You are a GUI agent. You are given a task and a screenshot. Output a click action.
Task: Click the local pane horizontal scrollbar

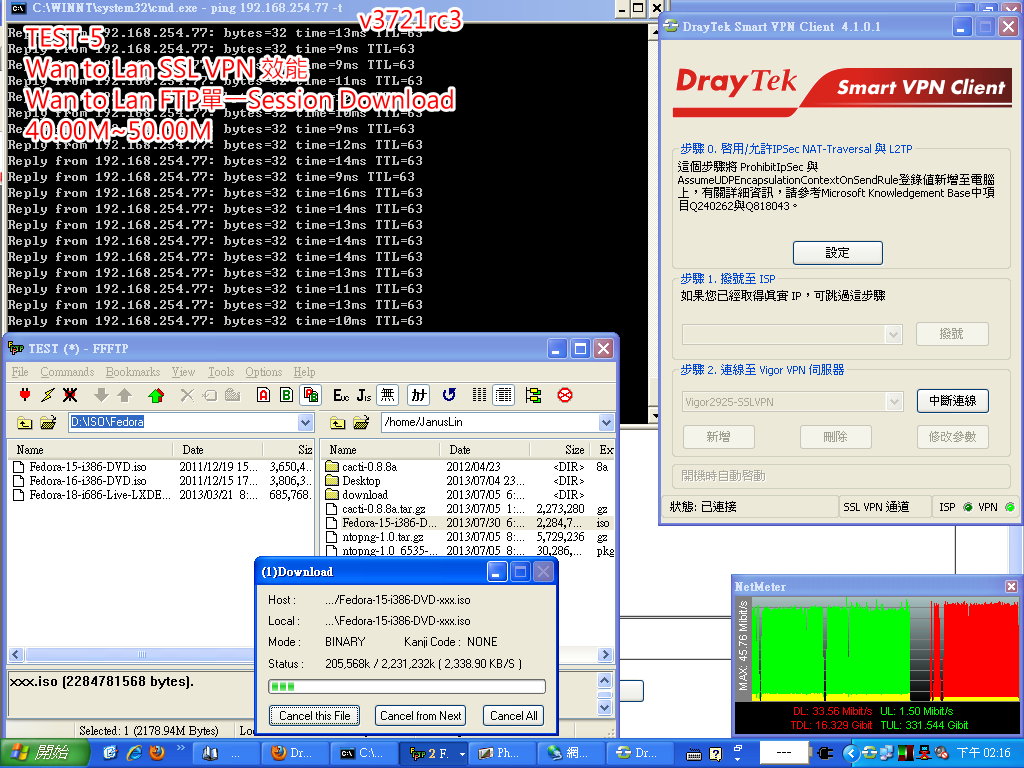(x=140, y=654)
